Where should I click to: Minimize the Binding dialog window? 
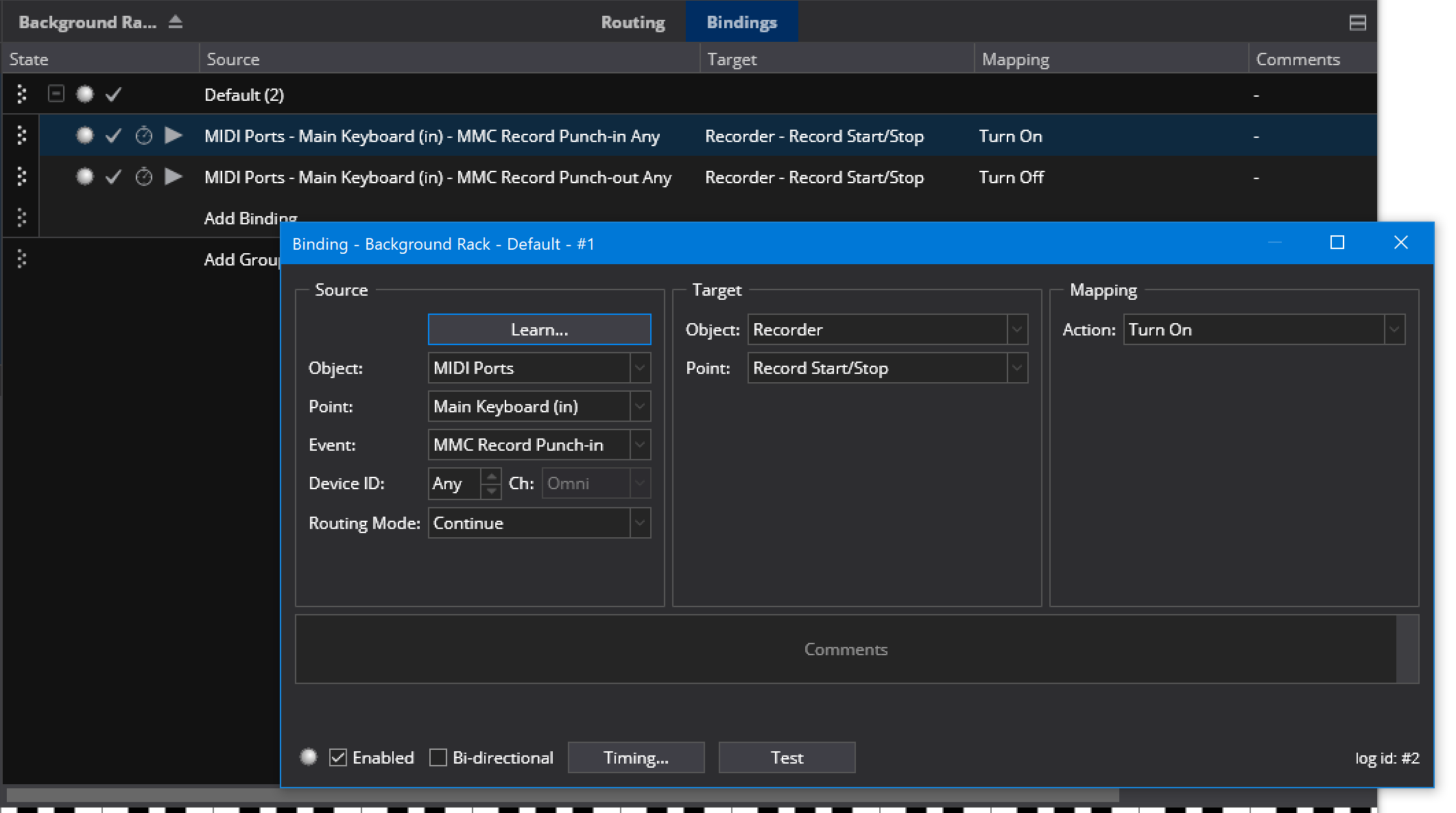[x=1275, y=243]
